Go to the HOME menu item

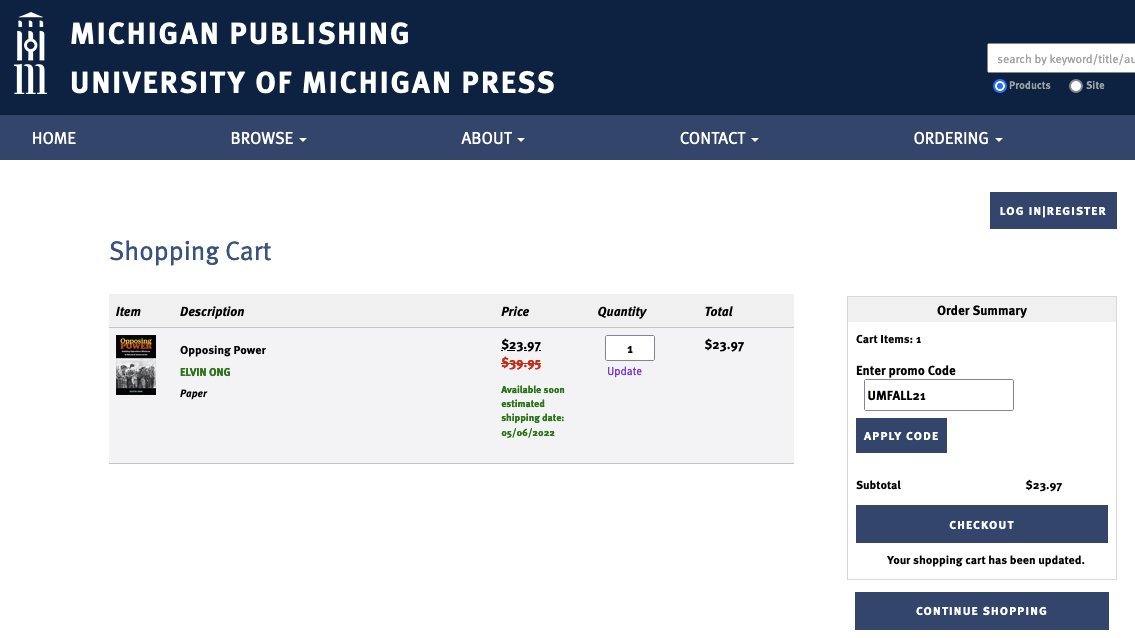click(54, 138)
